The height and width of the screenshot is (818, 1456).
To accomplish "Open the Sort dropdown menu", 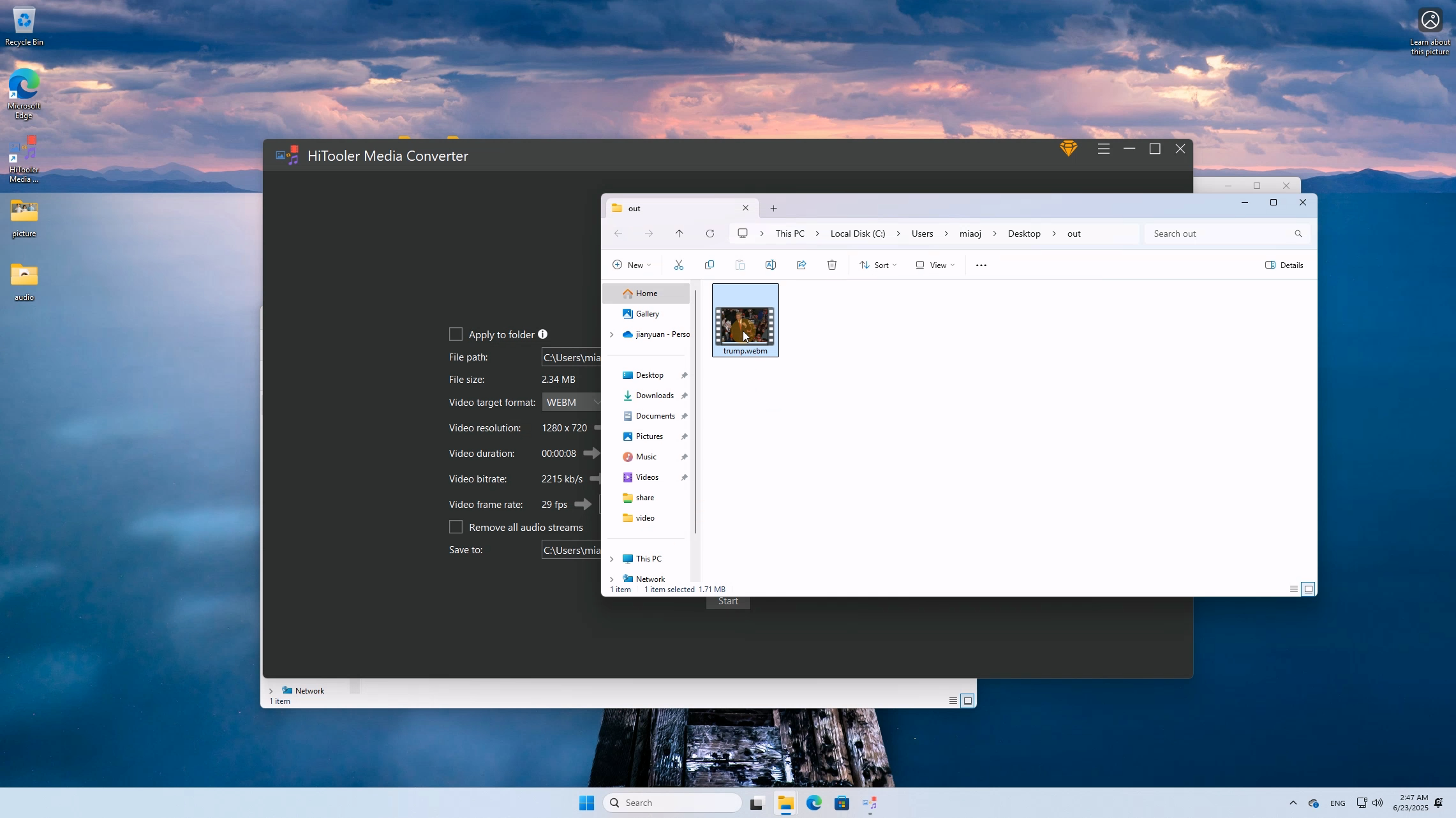I will (878, 265).
